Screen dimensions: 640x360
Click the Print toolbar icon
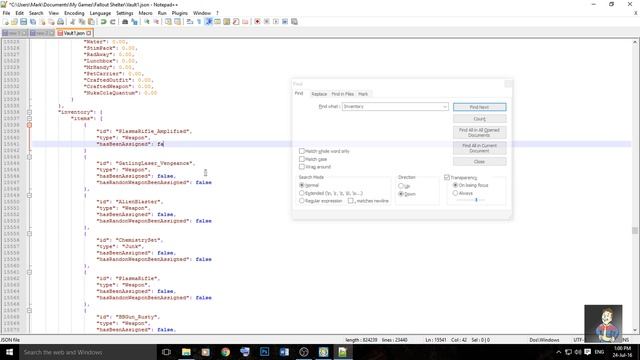click(x=60, y=22)
